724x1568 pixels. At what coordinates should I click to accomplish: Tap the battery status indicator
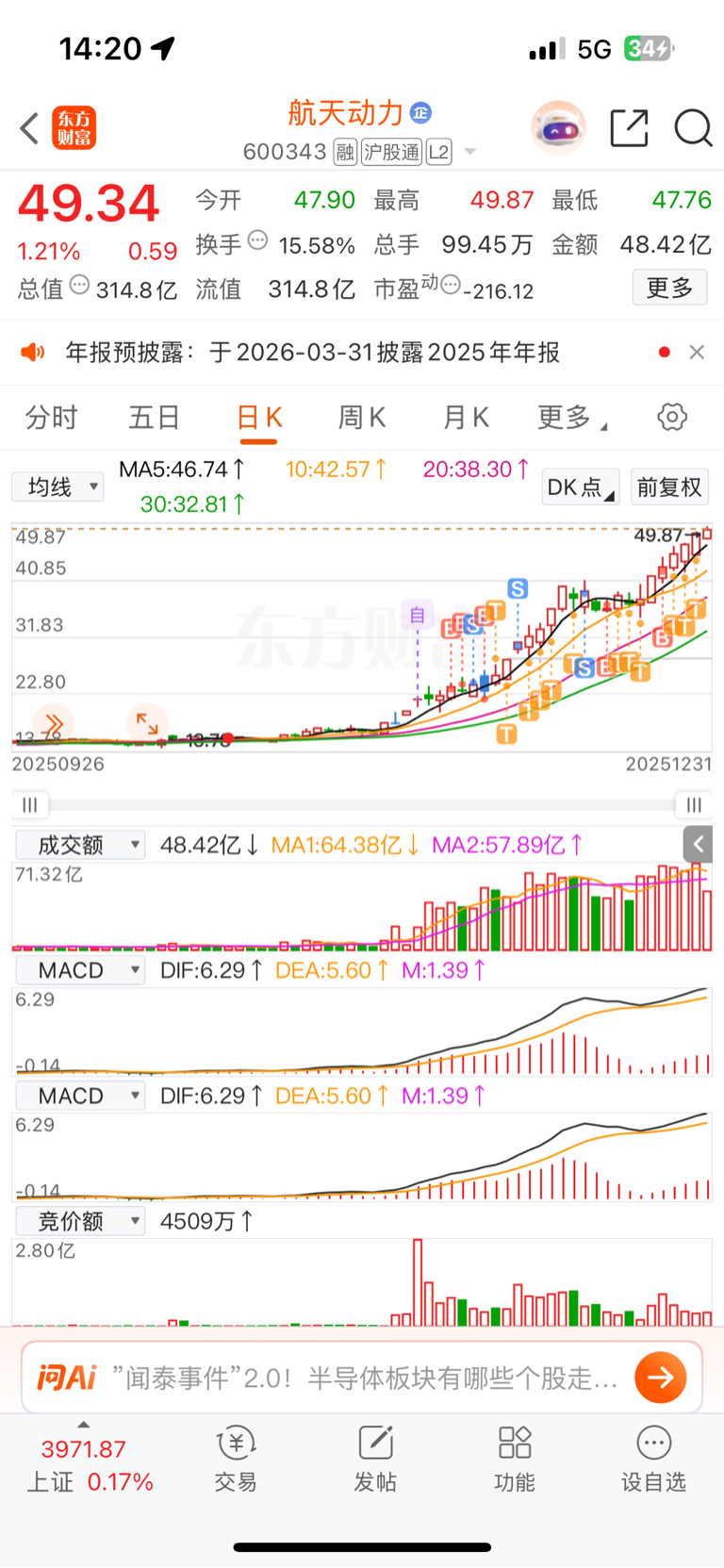650,48
